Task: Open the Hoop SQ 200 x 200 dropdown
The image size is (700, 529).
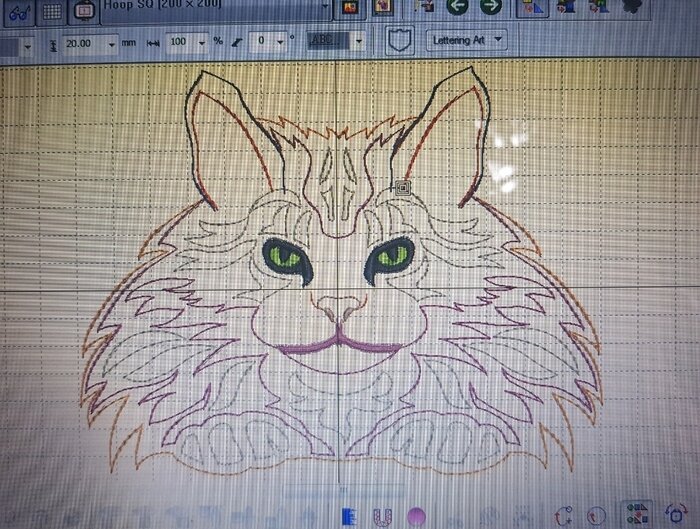Action: (325, 8)
